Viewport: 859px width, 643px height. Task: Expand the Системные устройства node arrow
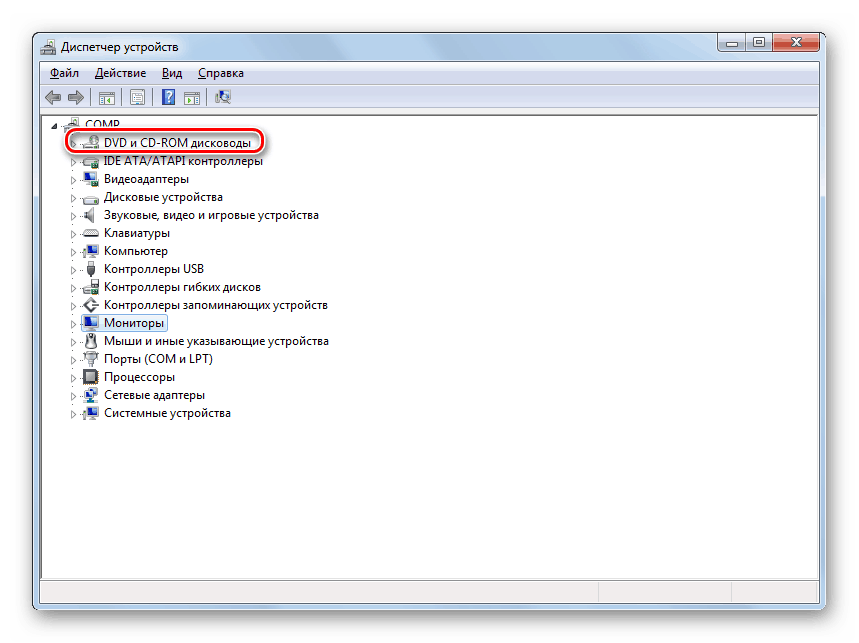73,414
